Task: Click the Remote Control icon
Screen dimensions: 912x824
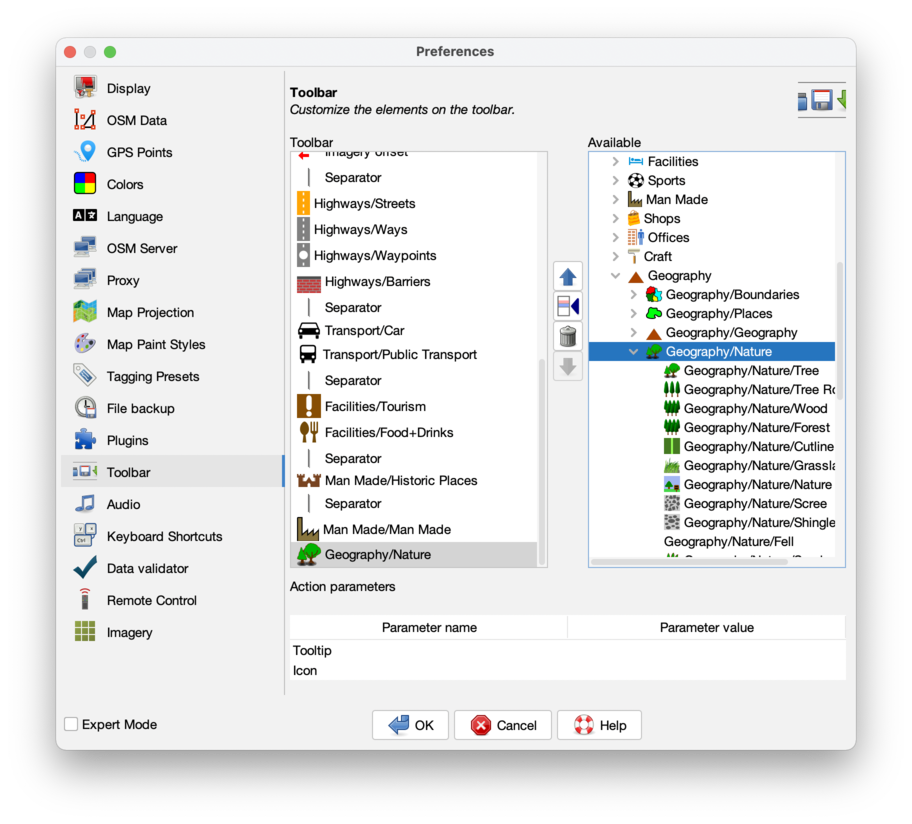Action: click(x=85, y=600)
